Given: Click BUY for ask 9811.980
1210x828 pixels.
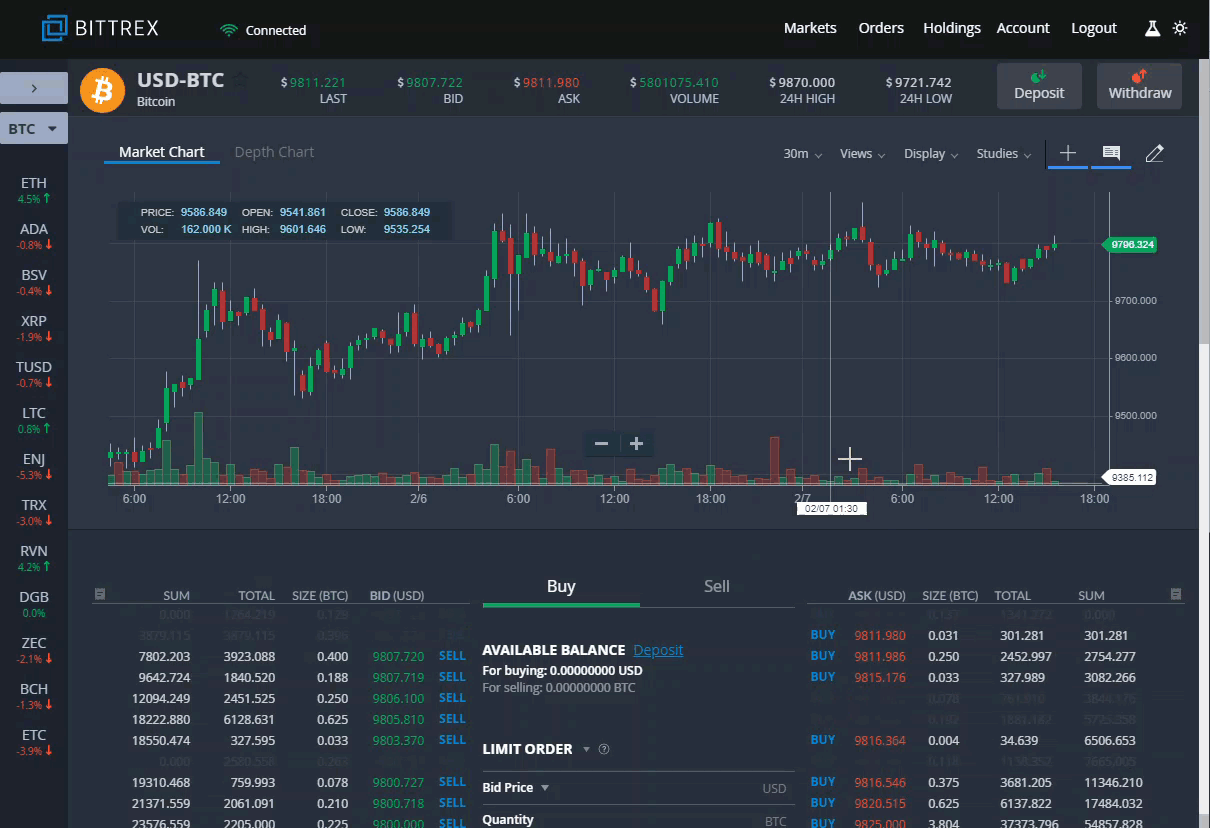Looking at the screenshot, I should pos(823,634).
